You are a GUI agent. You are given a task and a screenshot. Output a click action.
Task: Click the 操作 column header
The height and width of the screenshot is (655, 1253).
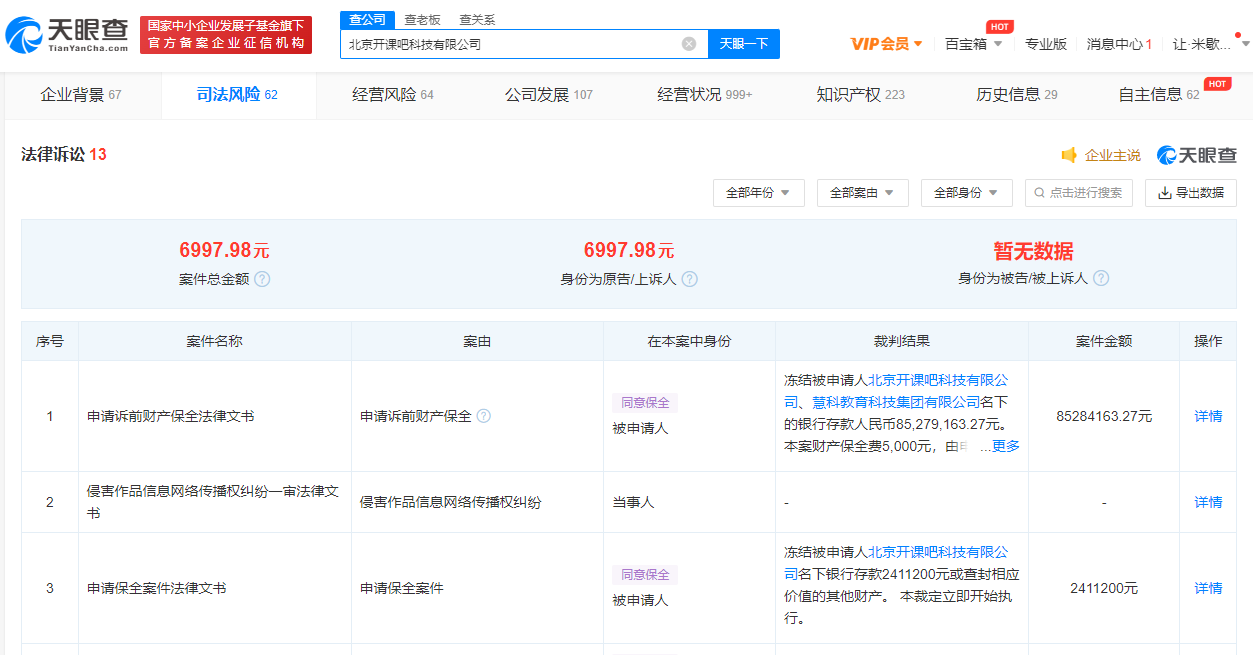pos(1208,341)
